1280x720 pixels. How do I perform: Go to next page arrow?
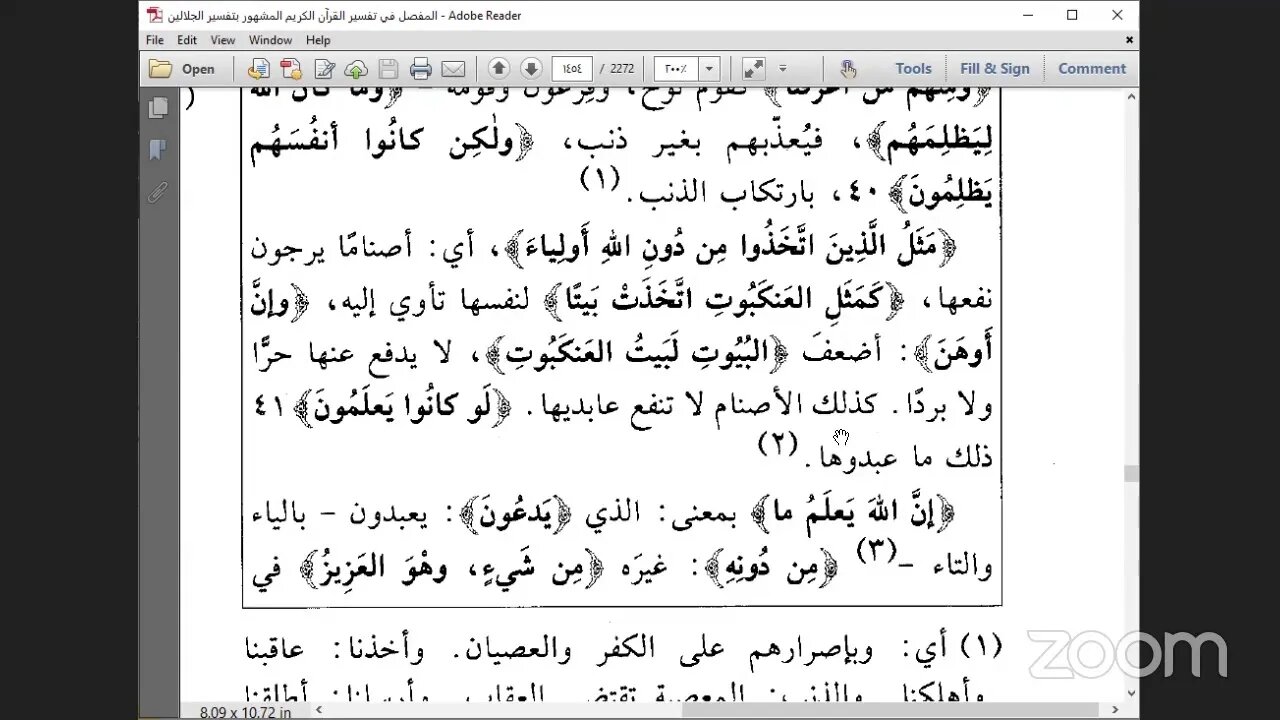[531, 69]
